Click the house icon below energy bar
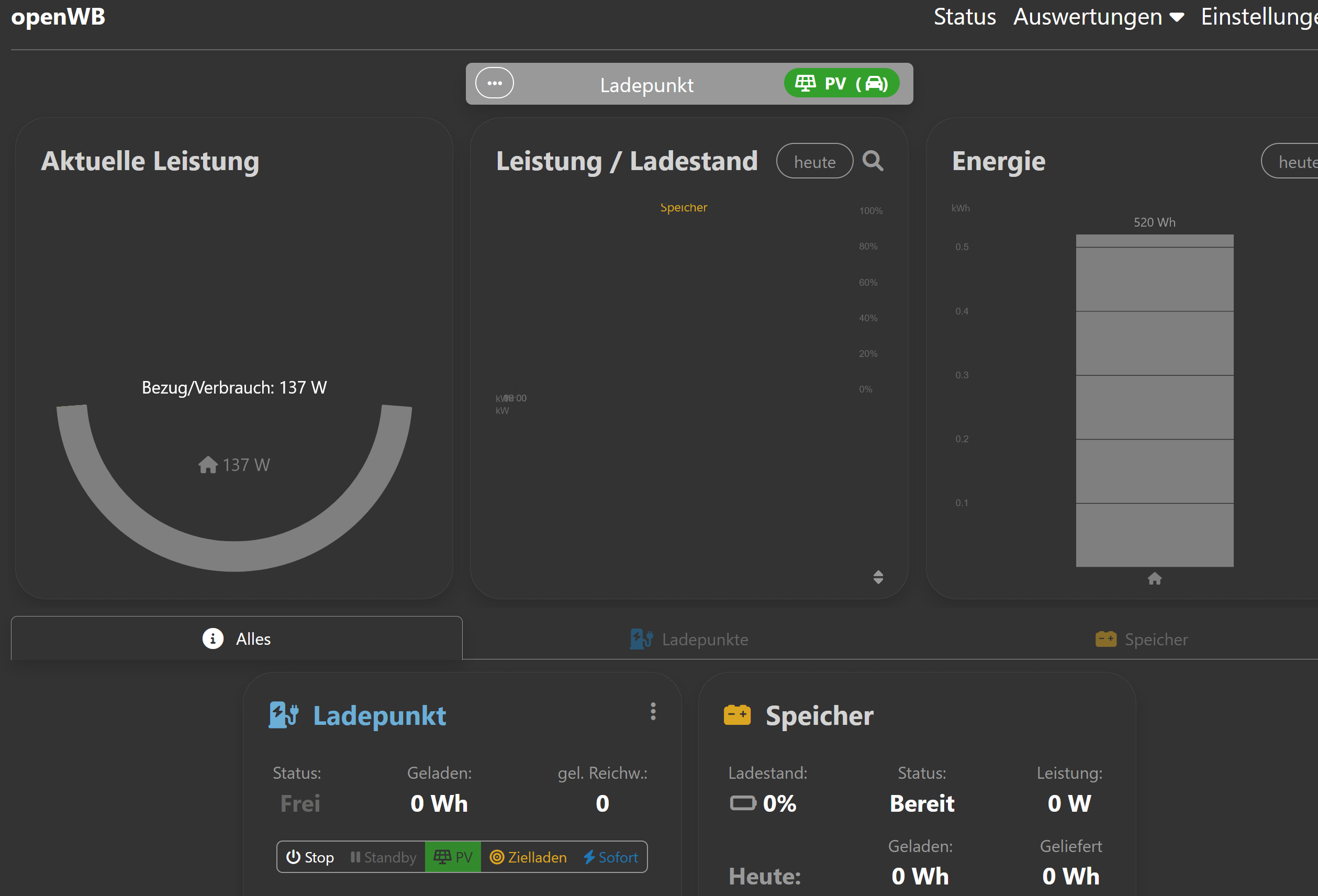The height and width of the screenshot is (896, 1318). click(1154, 578)
